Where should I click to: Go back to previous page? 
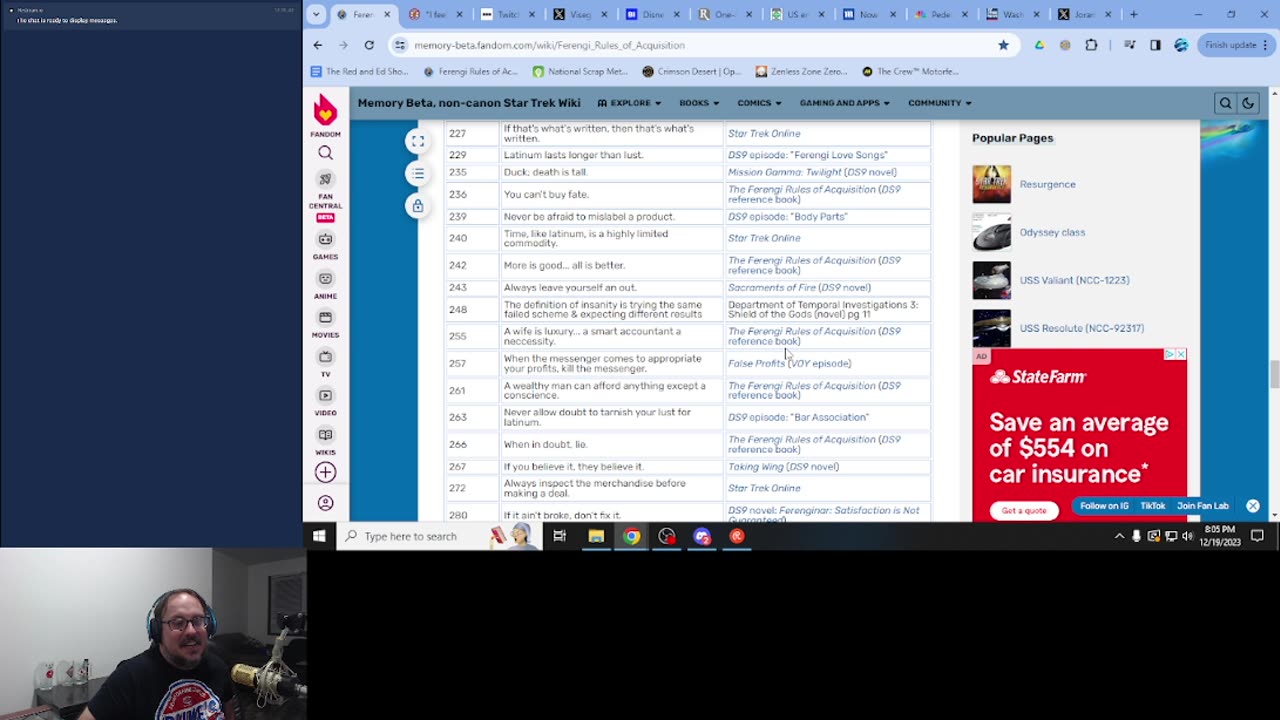(318, 45)
